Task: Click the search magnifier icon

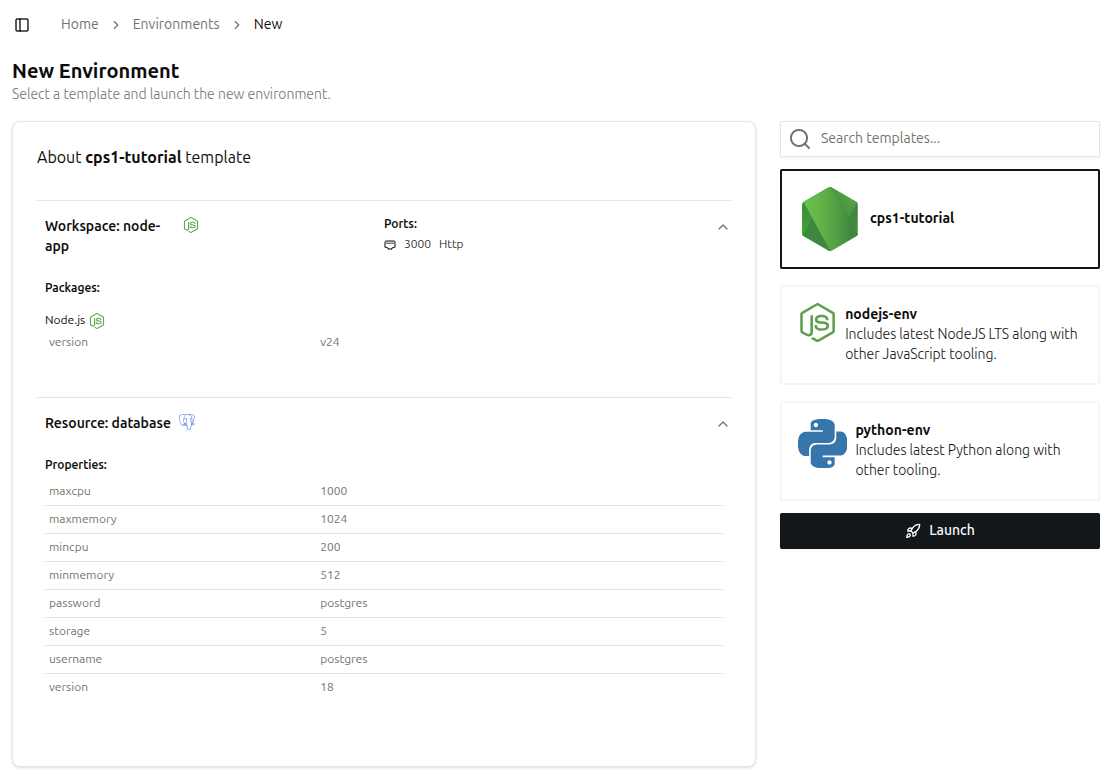Action: 800,139
